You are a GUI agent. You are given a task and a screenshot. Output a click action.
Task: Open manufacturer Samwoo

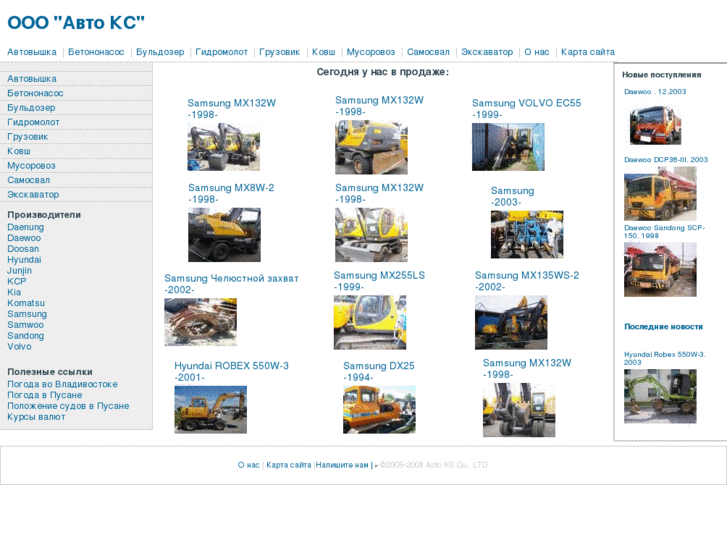(x=26, y=325)
